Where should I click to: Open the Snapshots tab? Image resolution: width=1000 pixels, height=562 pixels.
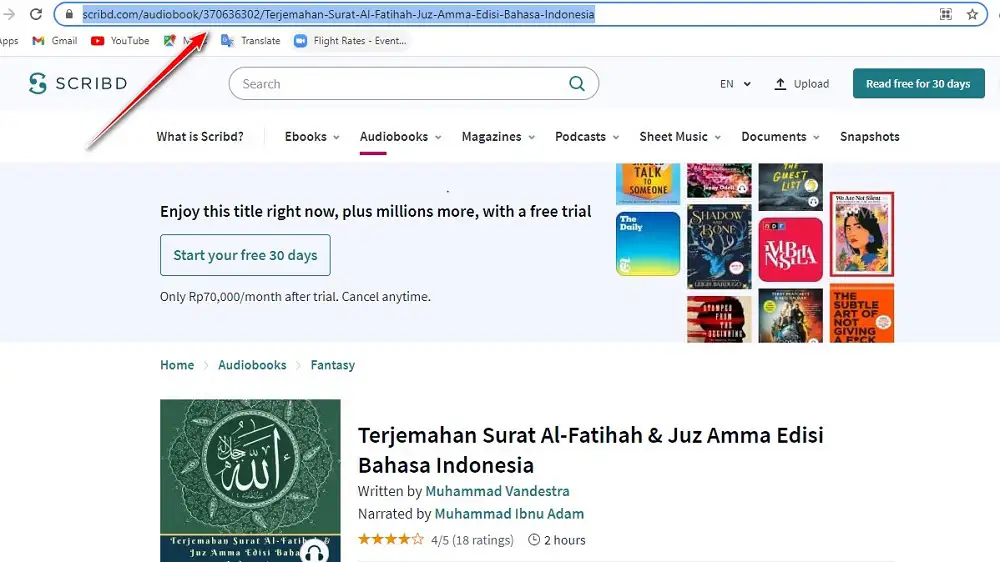coord(869,137)
